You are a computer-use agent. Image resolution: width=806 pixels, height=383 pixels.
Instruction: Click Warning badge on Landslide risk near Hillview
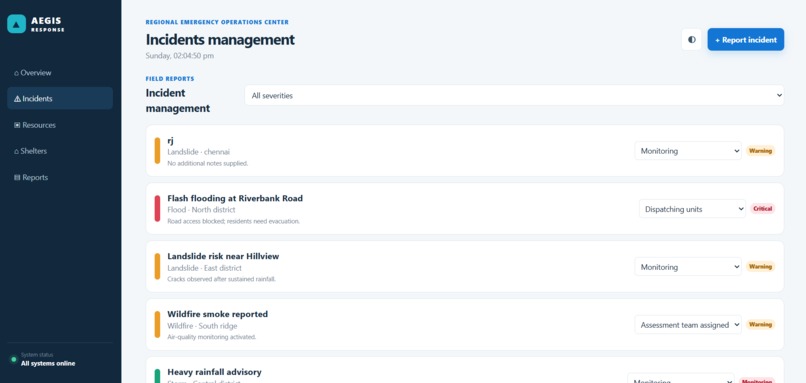pyautogui.click(x=760, y=267)
